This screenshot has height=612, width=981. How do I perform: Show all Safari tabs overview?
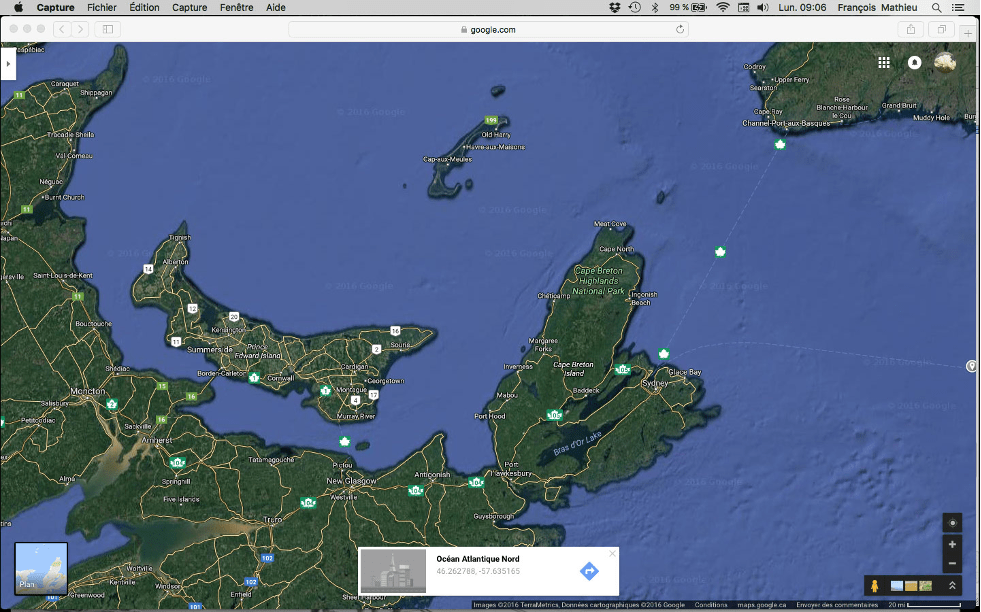[x=942, y=29]
